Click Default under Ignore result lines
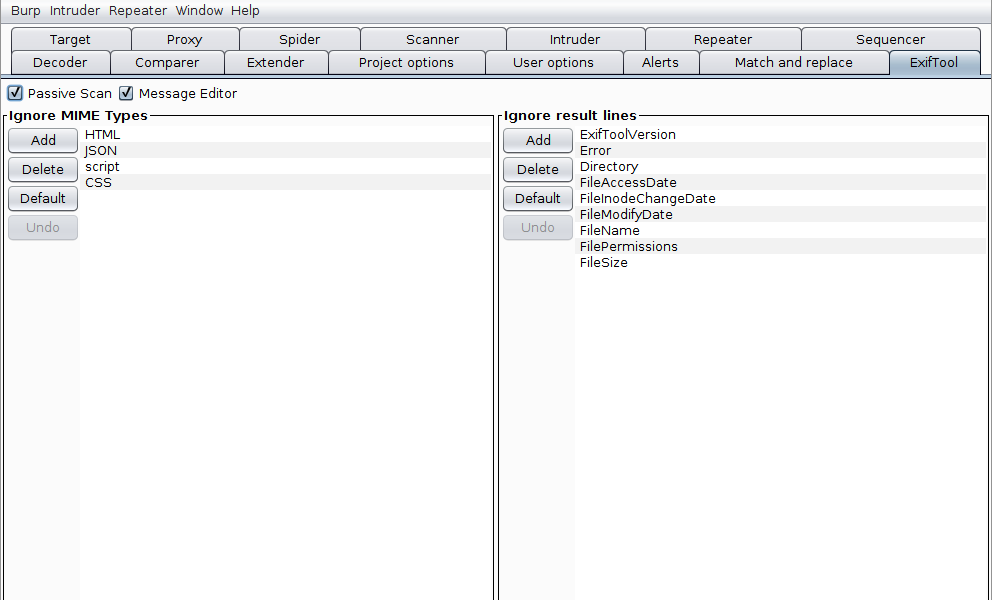 538,199
